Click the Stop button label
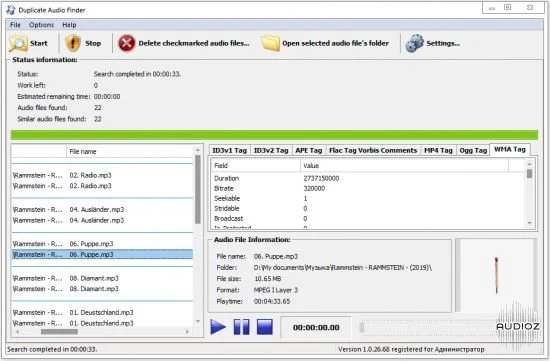The image size is (550, 361). (93, 44)
